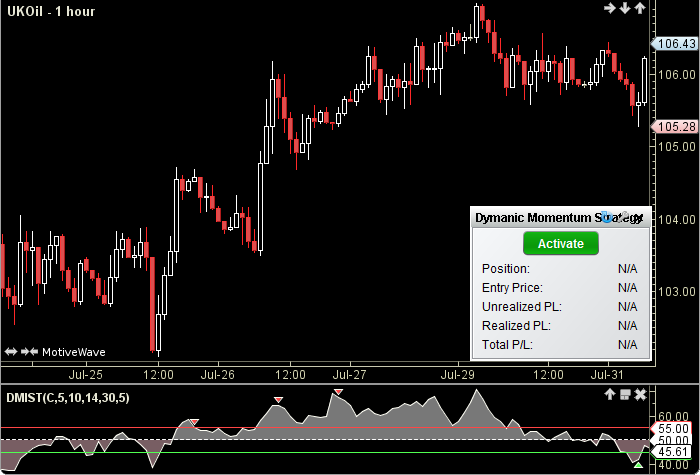Viewport: 700px width, 475px height.
Task: Click the 104.00 price axis label
Action: point(676,219)
